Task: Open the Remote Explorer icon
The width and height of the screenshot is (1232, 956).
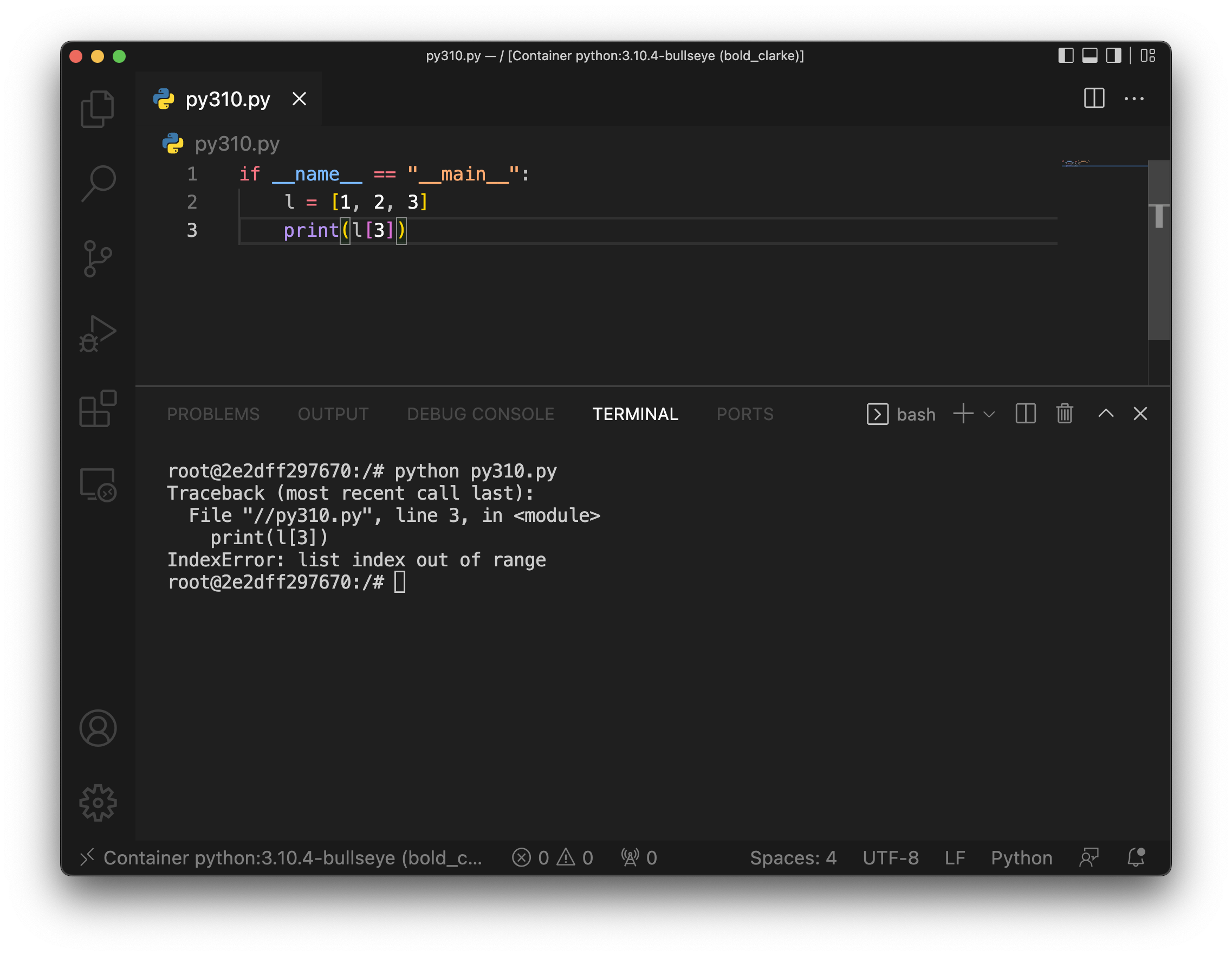Action: 98,484
